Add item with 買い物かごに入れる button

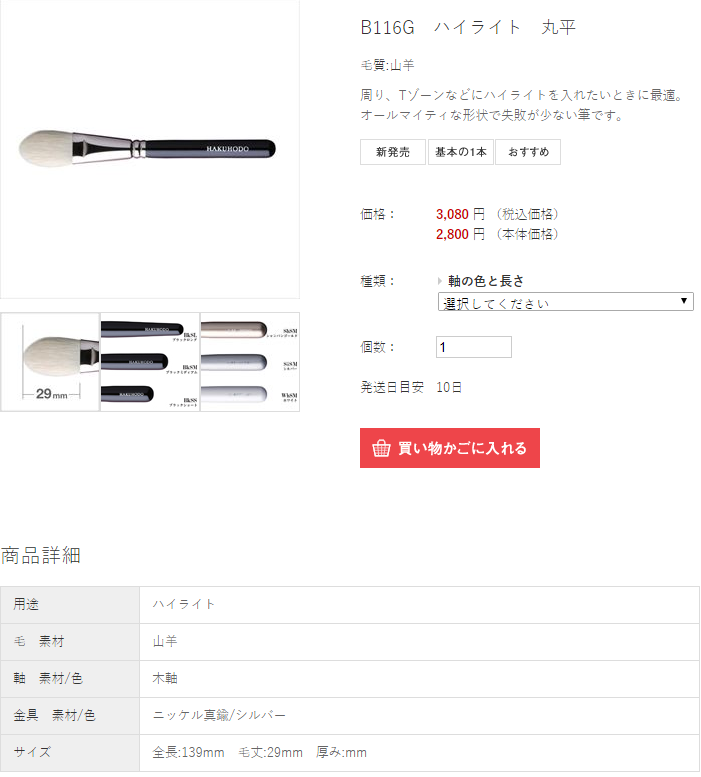[x=449, y=448]
